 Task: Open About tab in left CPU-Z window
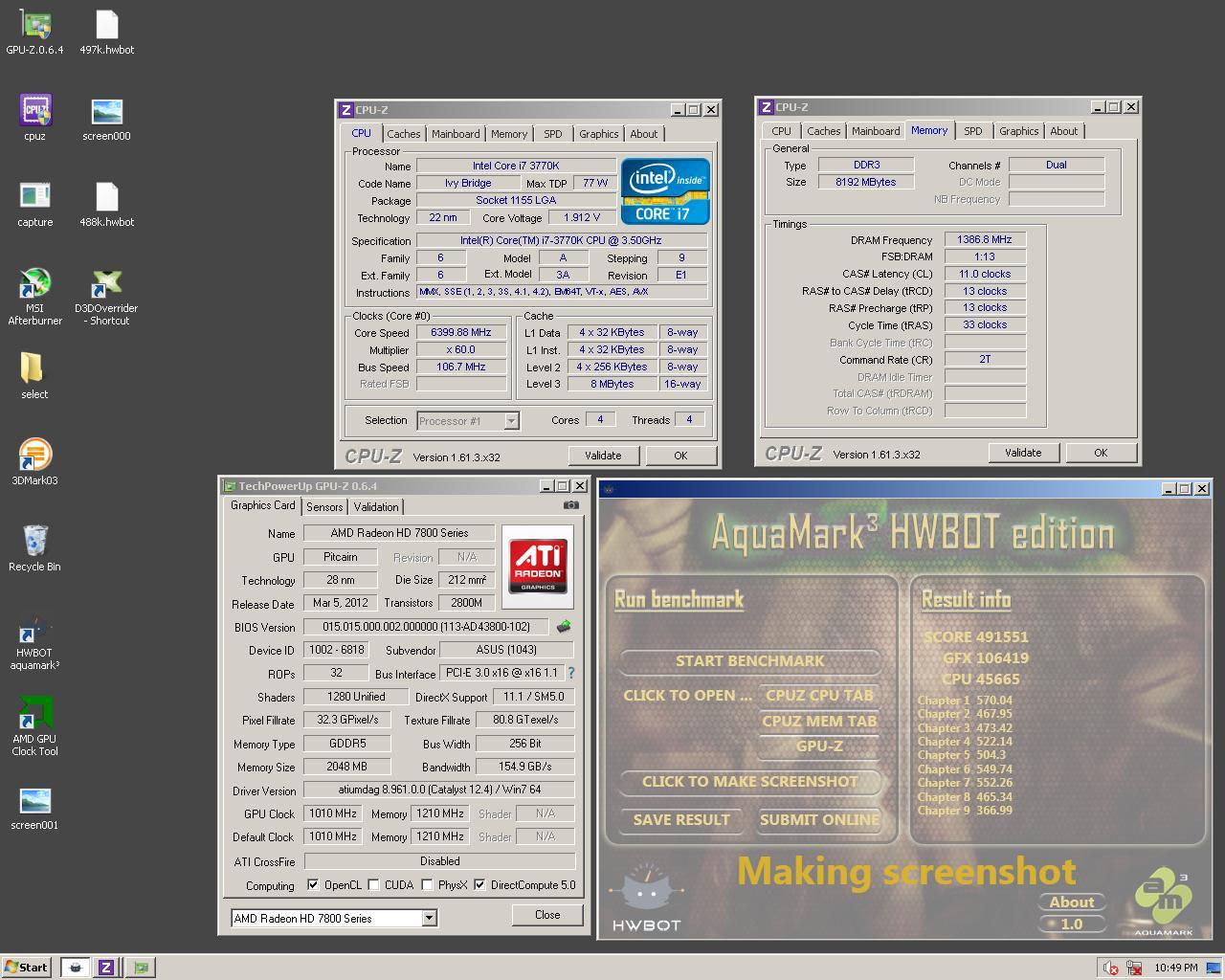click(x=643, y=134)
